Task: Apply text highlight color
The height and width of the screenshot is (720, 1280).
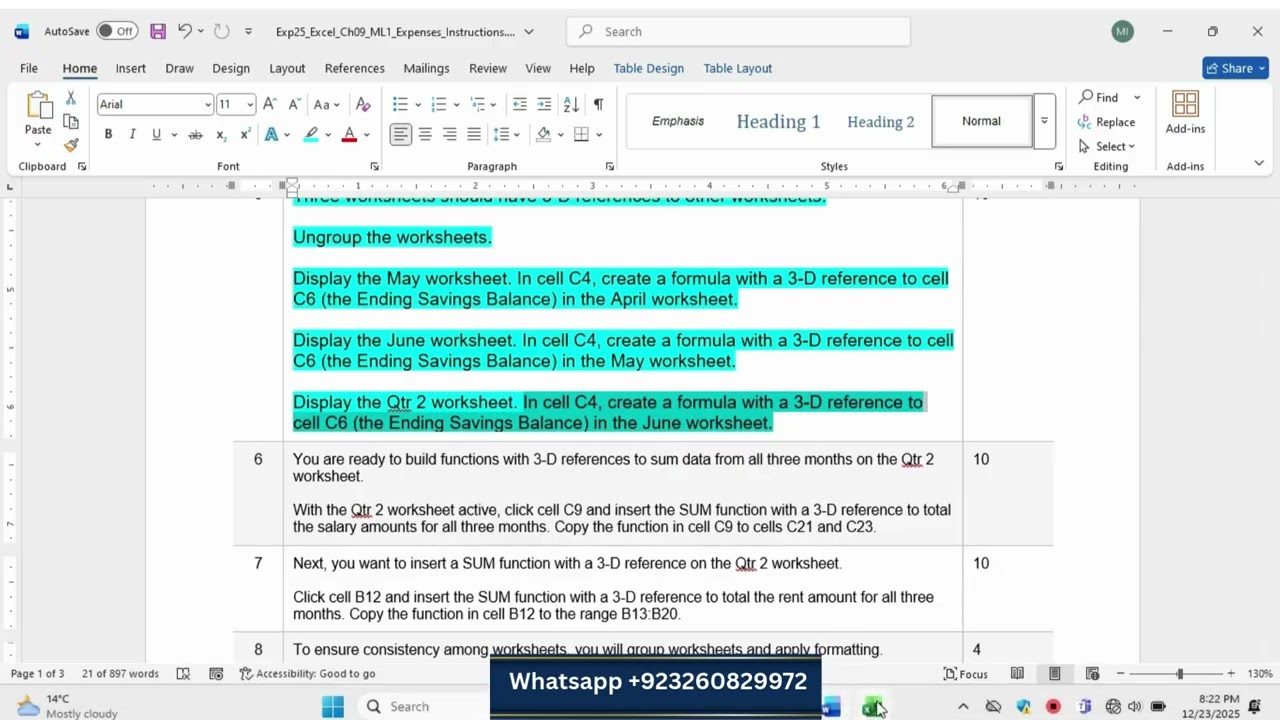Action: point(311,134)
